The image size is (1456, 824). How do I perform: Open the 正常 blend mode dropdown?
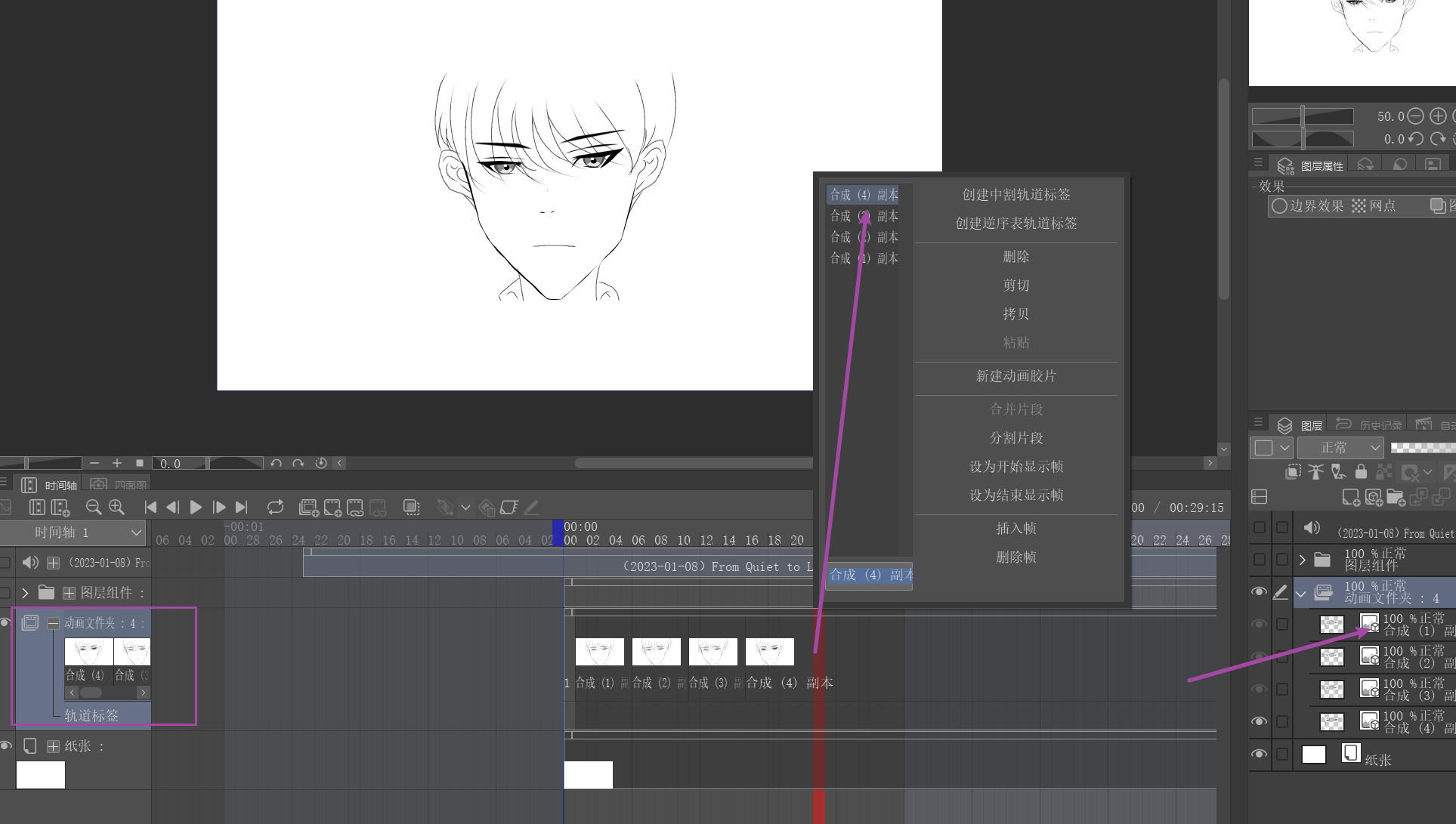click(1340, 448)
